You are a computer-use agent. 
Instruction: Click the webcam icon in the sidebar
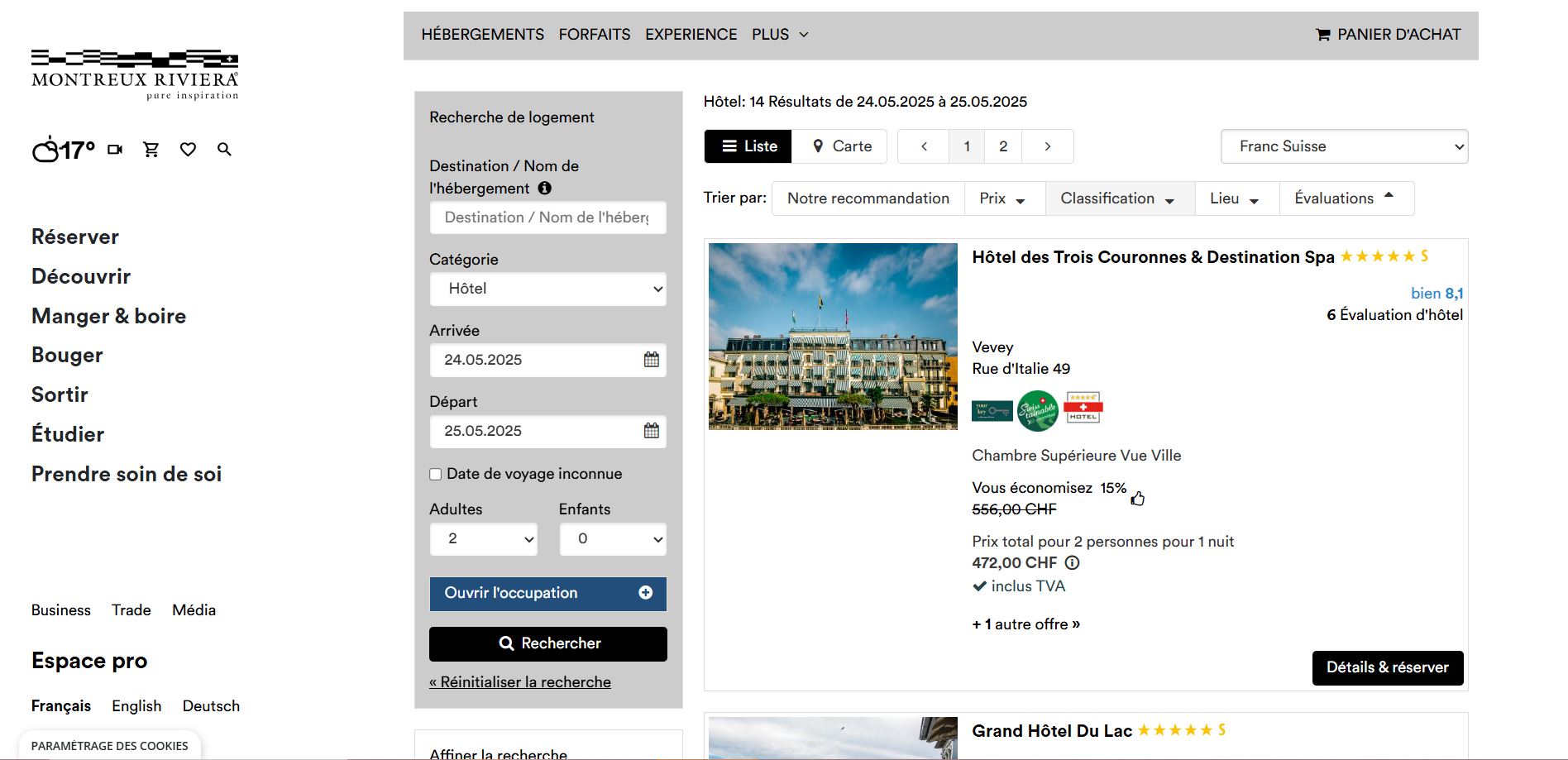115,150
